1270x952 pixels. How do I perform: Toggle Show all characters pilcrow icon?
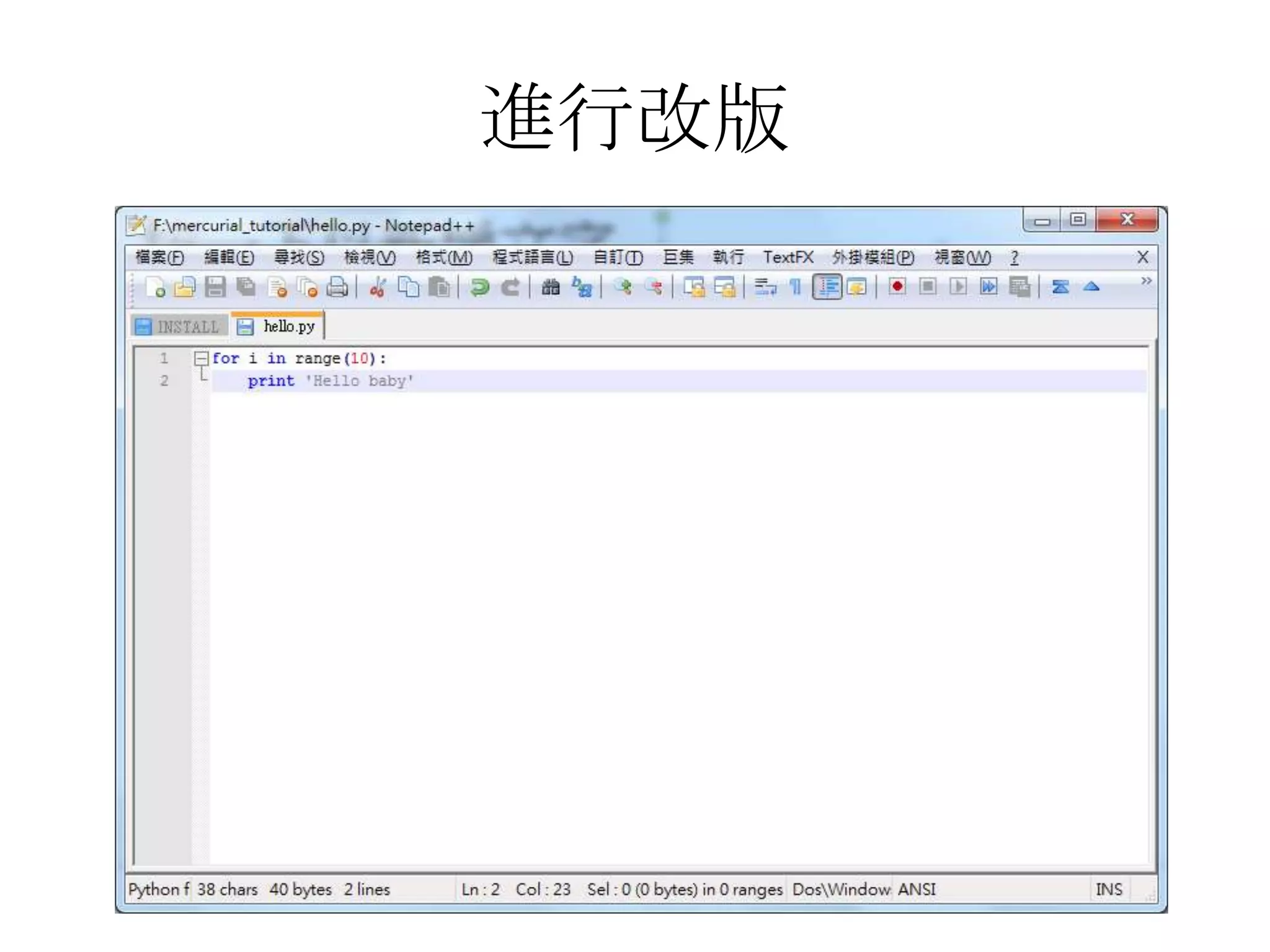click(x=796, y=288)
